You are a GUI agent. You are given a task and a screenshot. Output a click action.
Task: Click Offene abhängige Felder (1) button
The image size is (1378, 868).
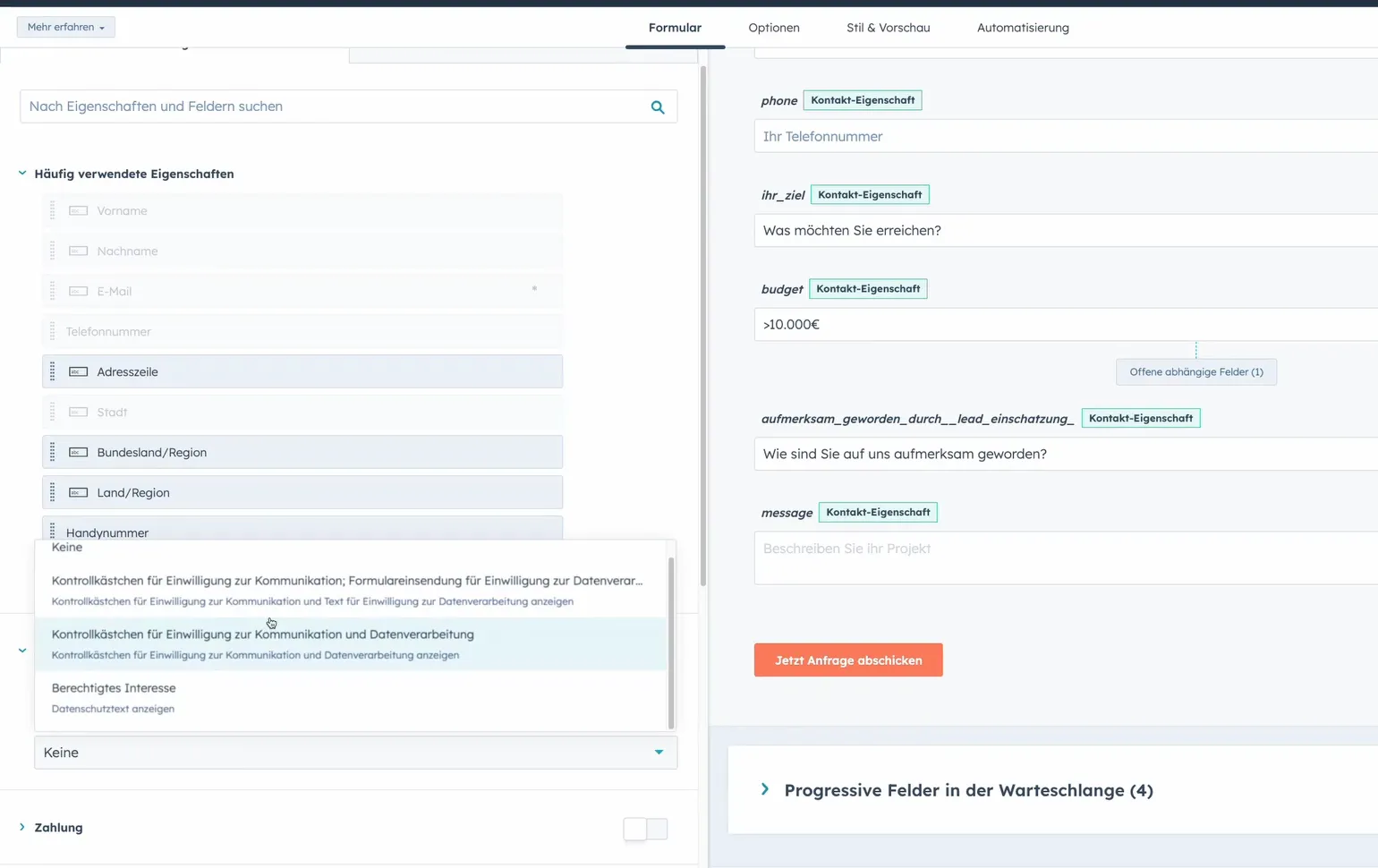coord(1196,372)
